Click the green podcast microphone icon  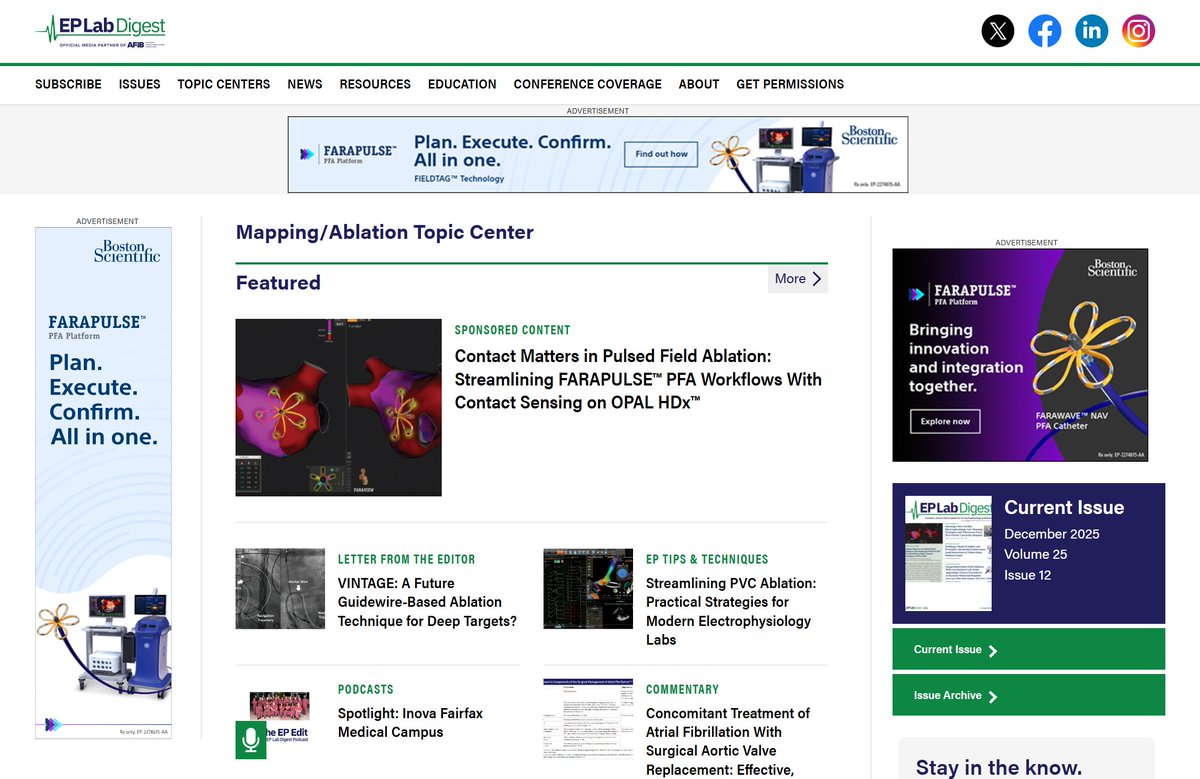point(251,740)
